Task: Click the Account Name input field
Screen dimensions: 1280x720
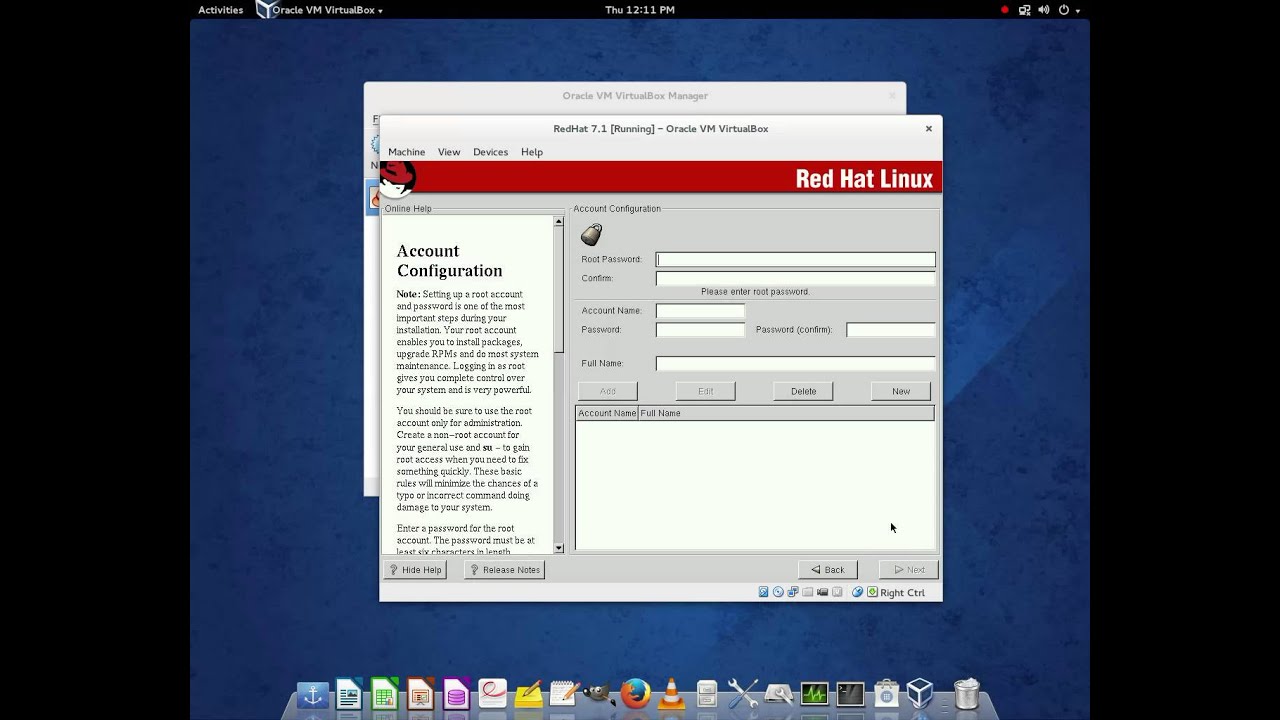Action: tap(700, 311)
